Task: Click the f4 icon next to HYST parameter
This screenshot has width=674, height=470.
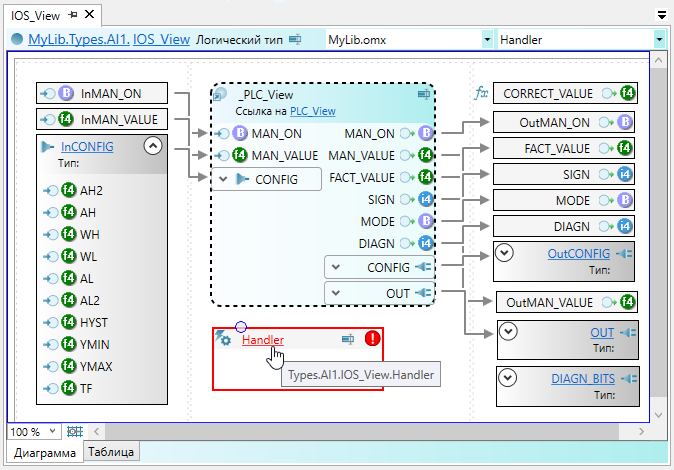Action: (x=68, y=322)
